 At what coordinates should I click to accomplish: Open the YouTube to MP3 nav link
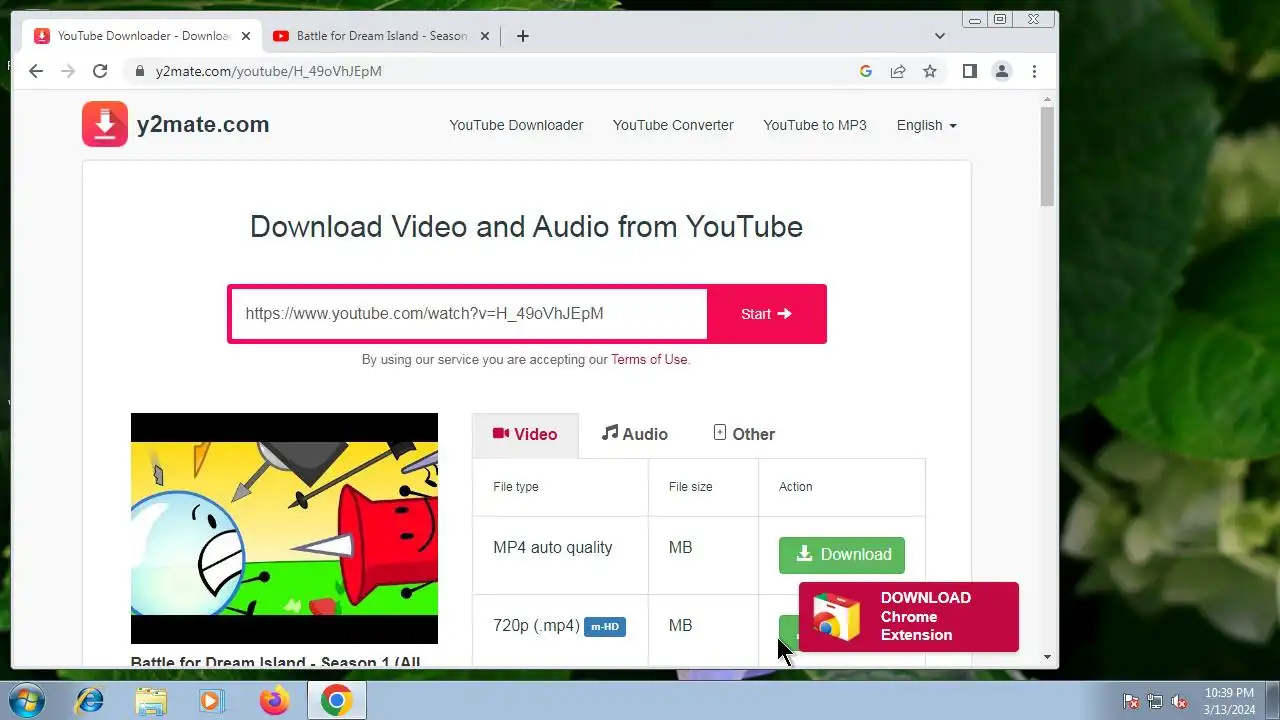(815, 125)
